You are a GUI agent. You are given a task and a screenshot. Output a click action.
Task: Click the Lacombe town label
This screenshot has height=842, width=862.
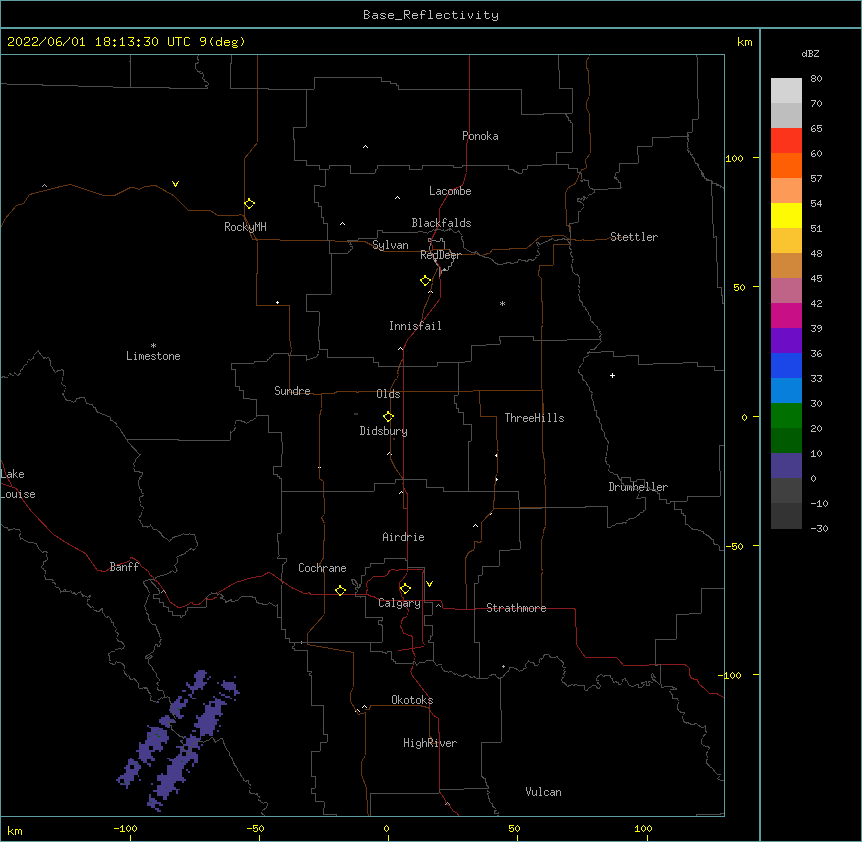tap(450, 191)
